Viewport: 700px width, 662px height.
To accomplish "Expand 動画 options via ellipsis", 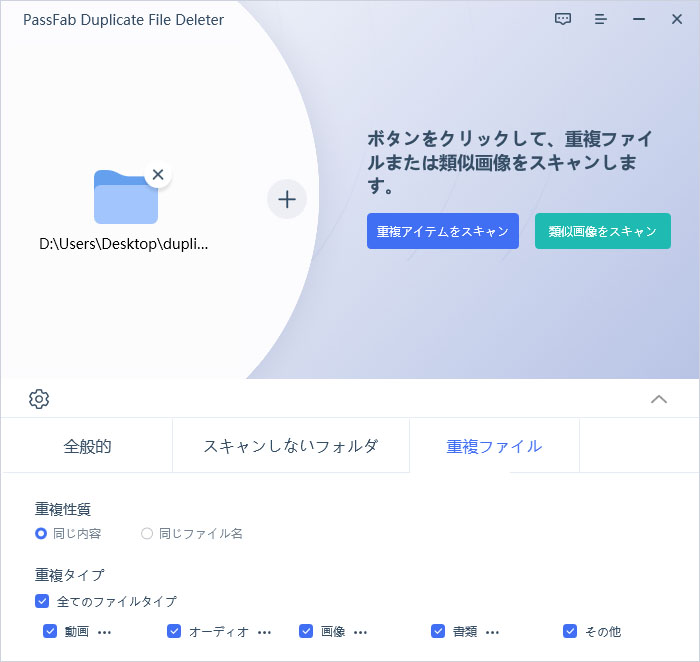I will point(104,633).
